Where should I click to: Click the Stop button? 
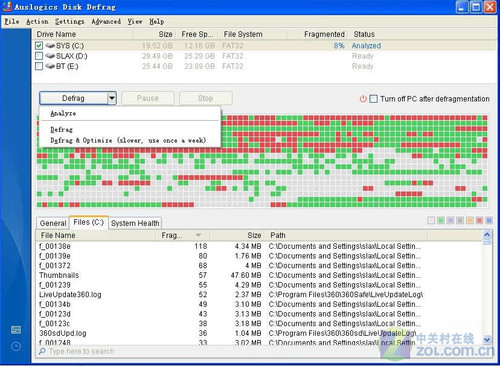click(205, 98)
